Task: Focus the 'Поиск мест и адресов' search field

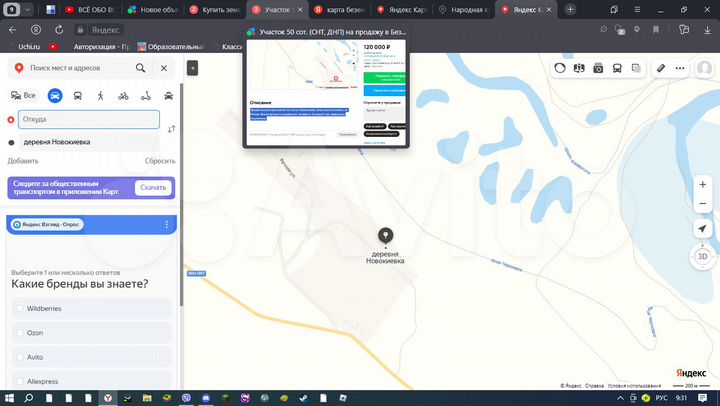Action: tap(65, 68)
